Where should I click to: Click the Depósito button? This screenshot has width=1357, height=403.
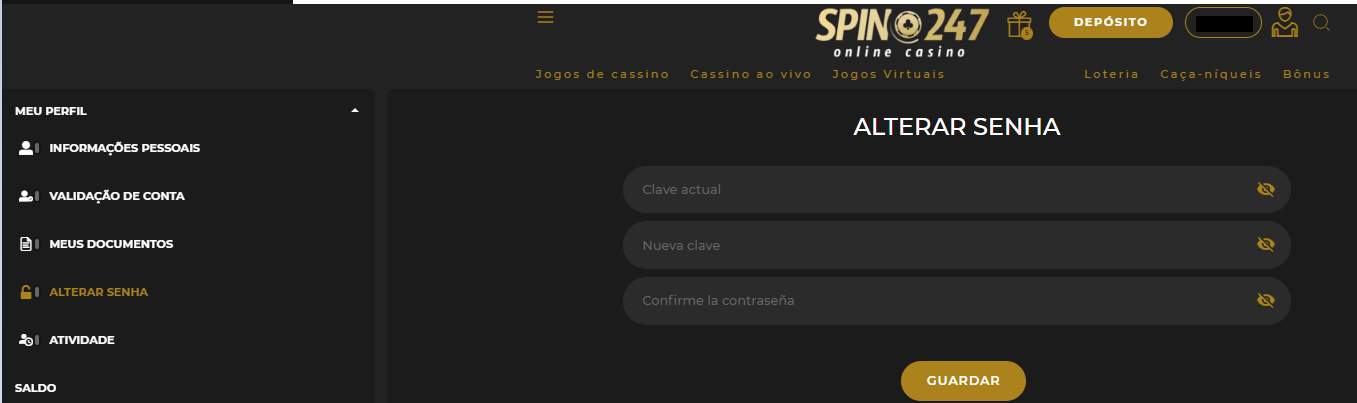tap(1110, 22)
